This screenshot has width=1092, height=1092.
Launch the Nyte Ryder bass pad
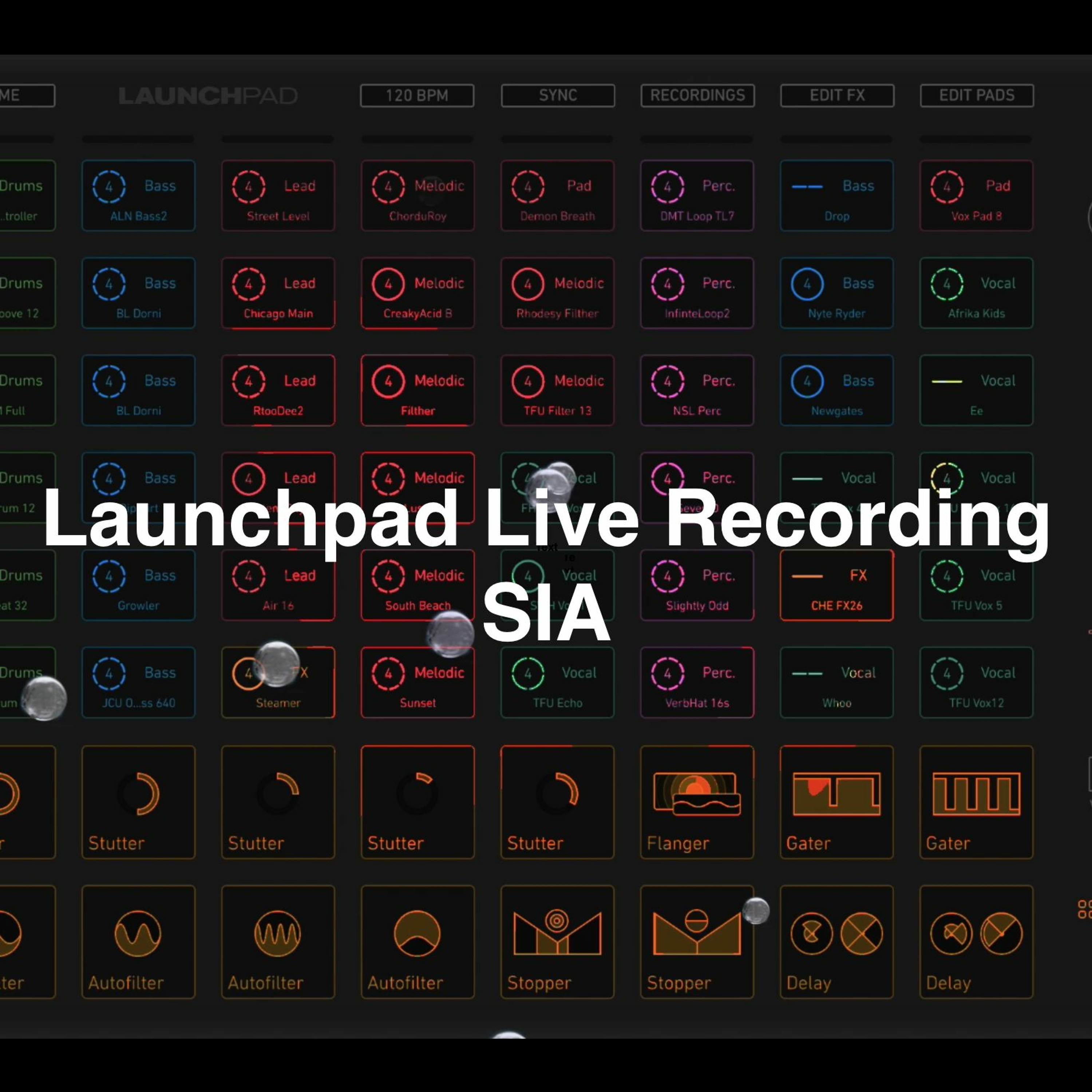836,293
